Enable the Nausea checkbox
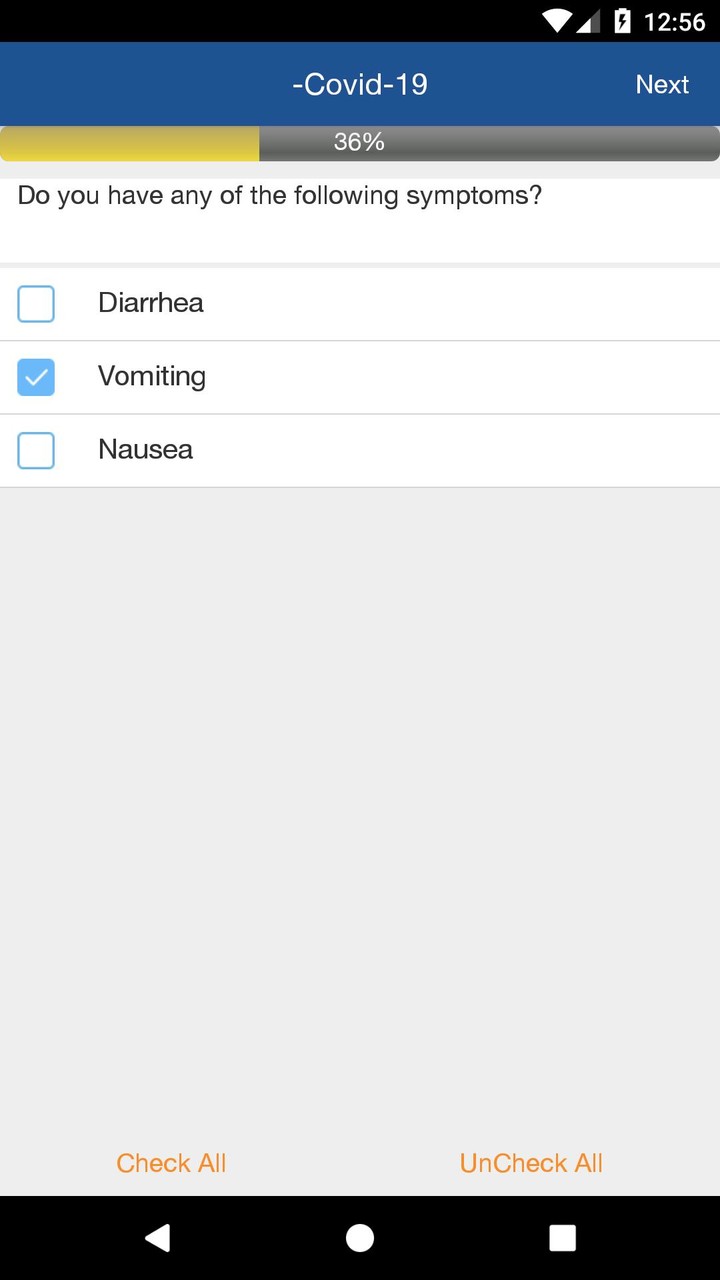The image size is (720, 1280). coord(36,451)
